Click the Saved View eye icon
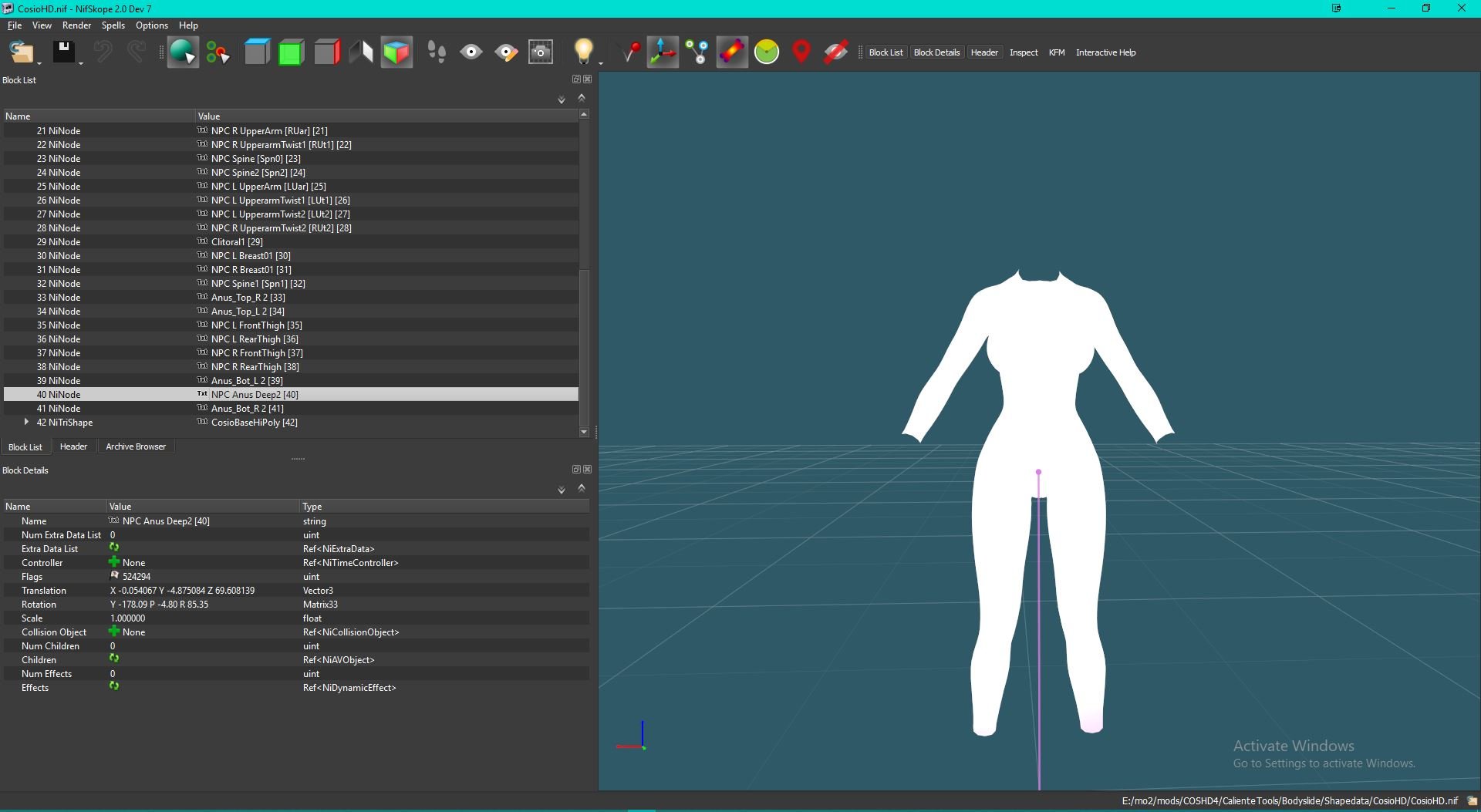Screen dimensions: 1481x812 coord(471,52)
